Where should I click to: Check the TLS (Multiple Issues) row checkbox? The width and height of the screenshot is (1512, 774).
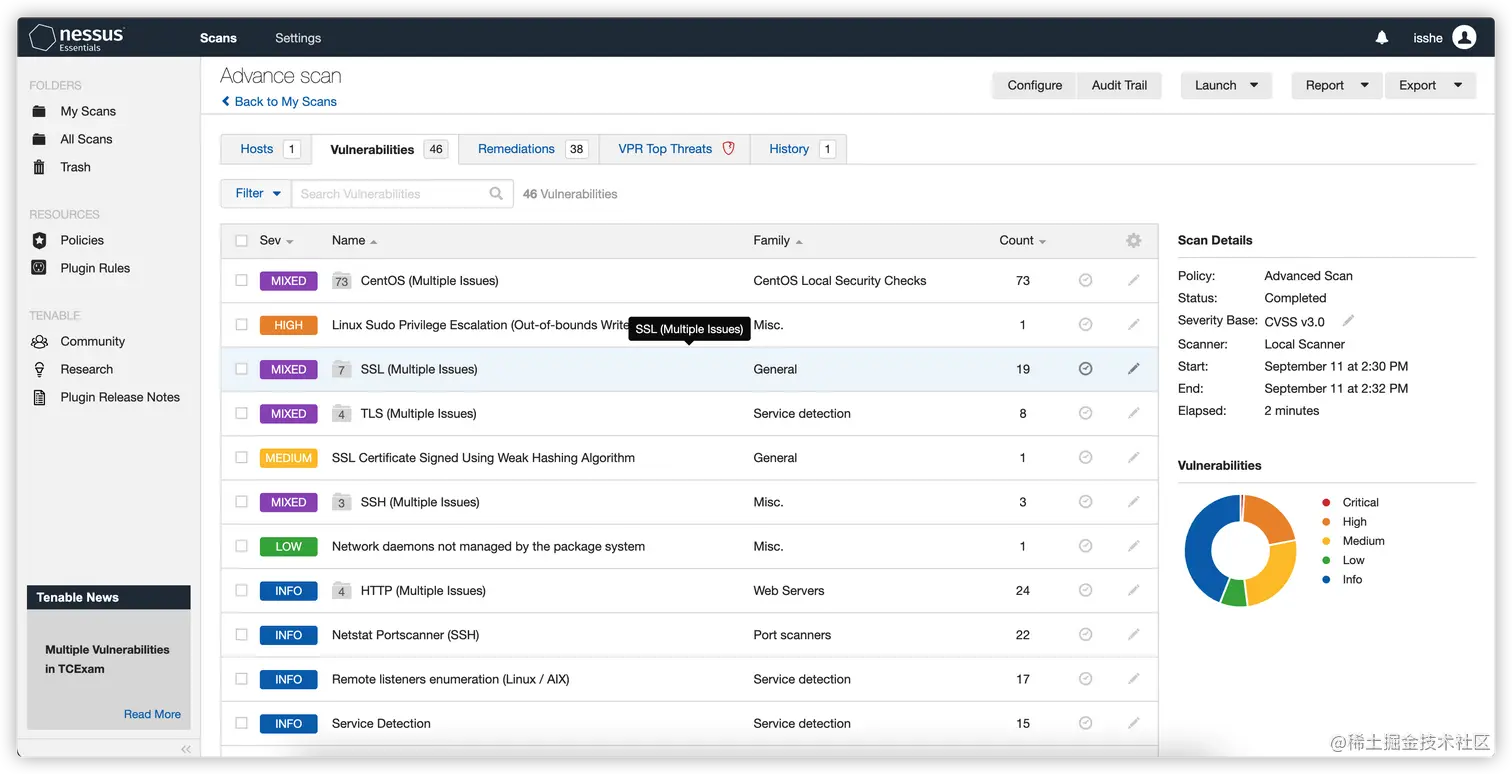tap(241, 413)
